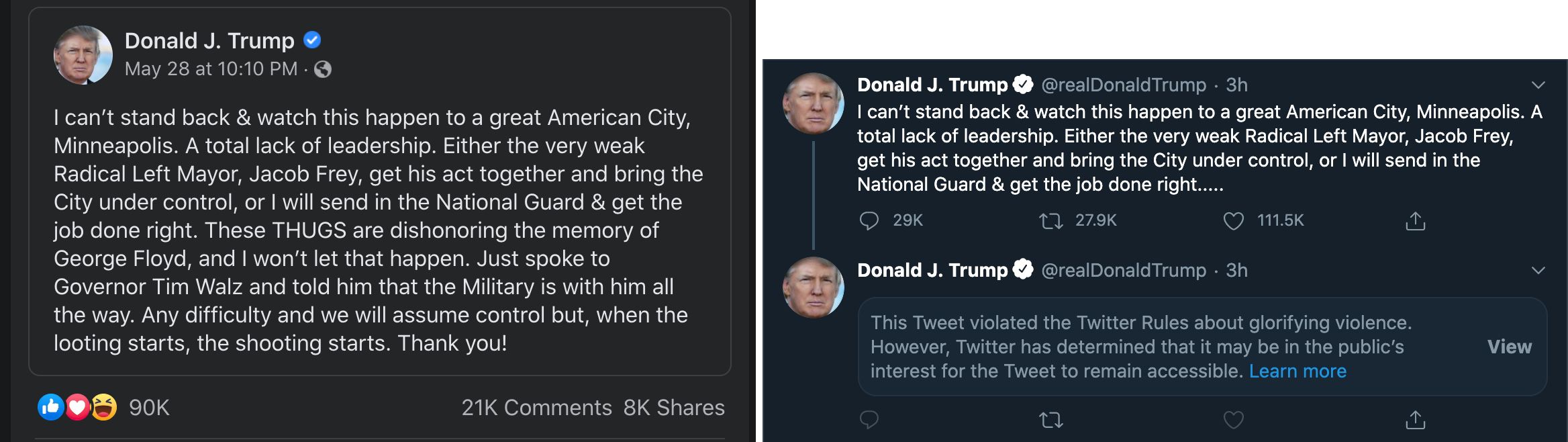Click 8K Shares on Facebook post

673,408
